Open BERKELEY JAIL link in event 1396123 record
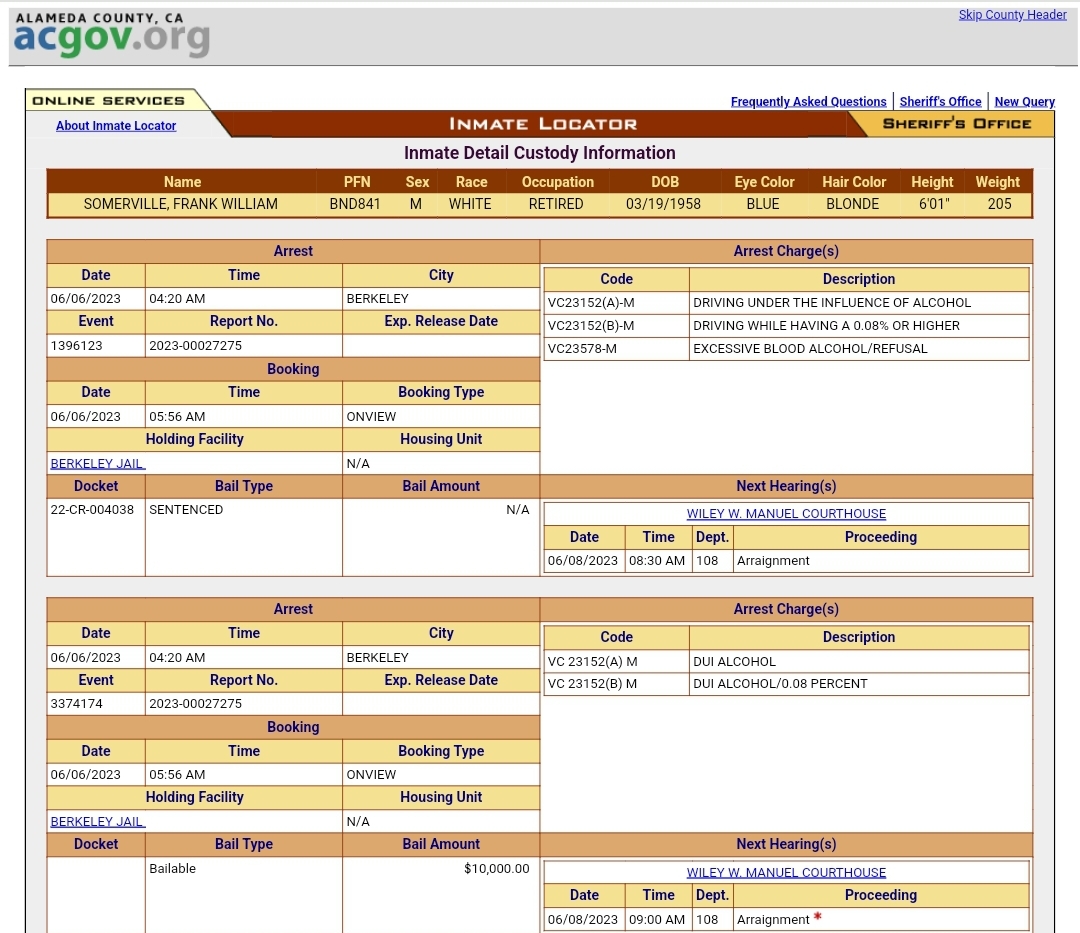 tap(97, 463)
